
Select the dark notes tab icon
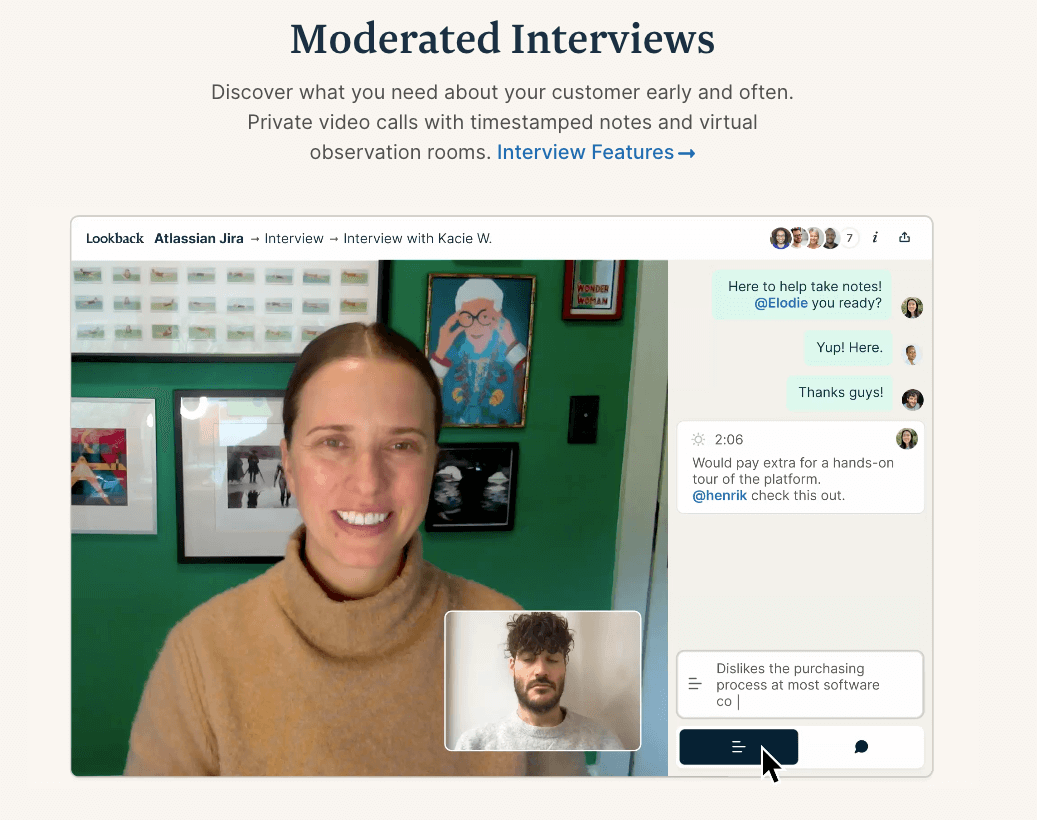[x=738, y=746]
